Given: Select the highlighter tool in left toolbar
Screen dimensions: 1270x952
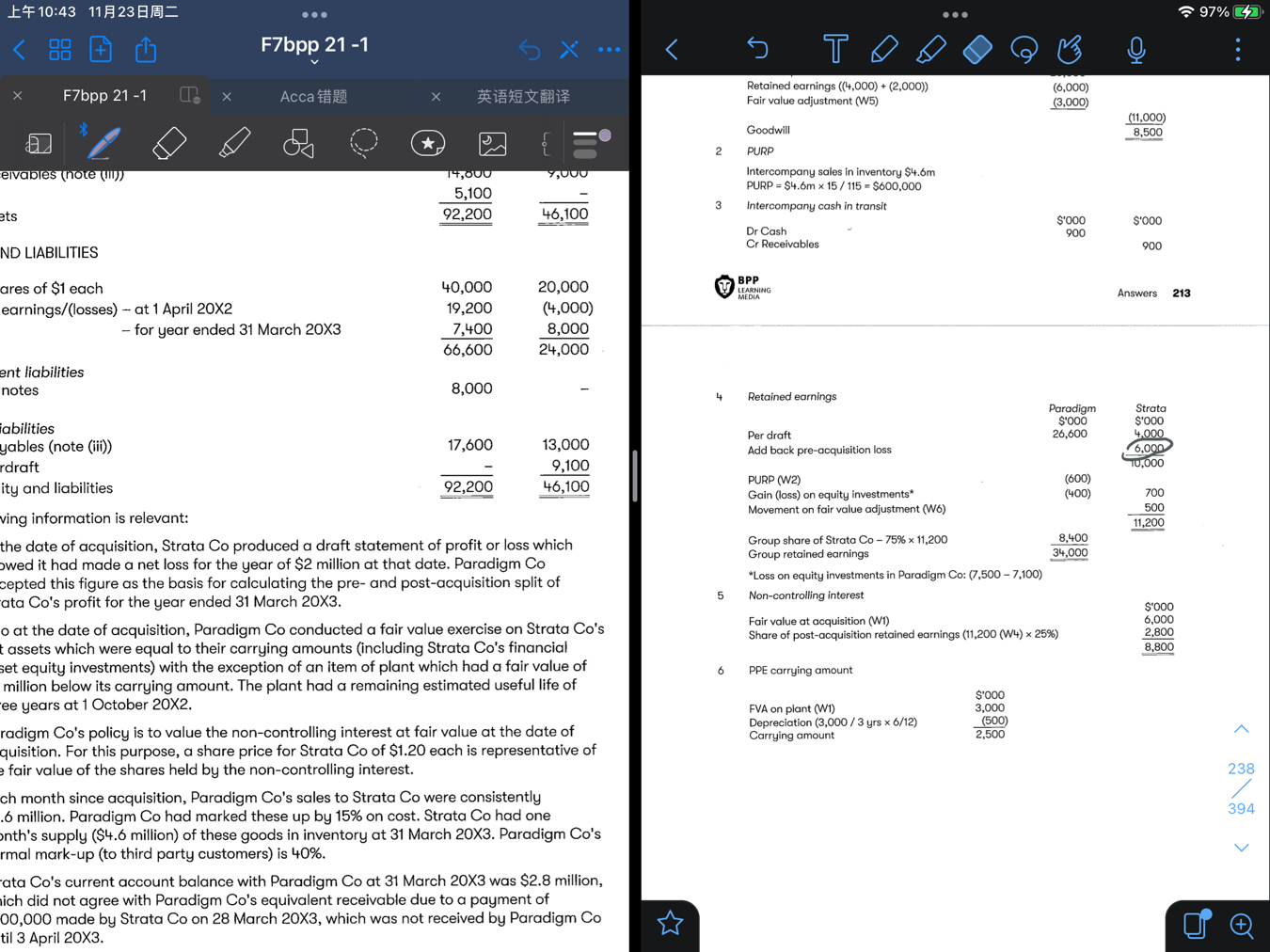Looking at the screenshot, I should 234,143.
